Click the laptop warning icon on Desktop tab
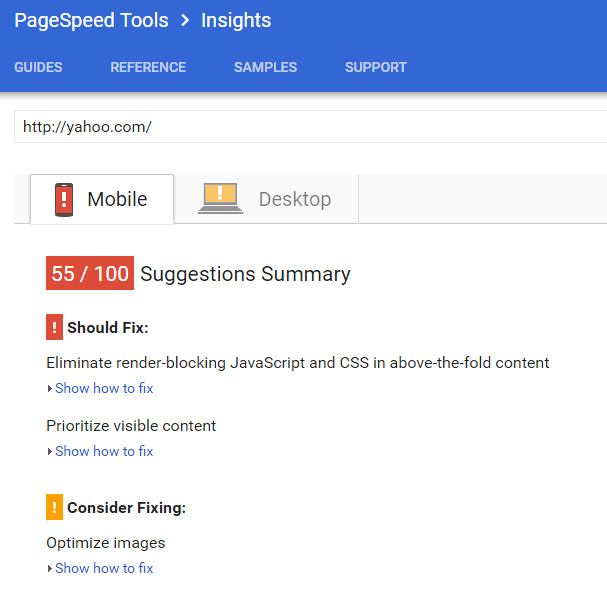 [x=220, y=198]
